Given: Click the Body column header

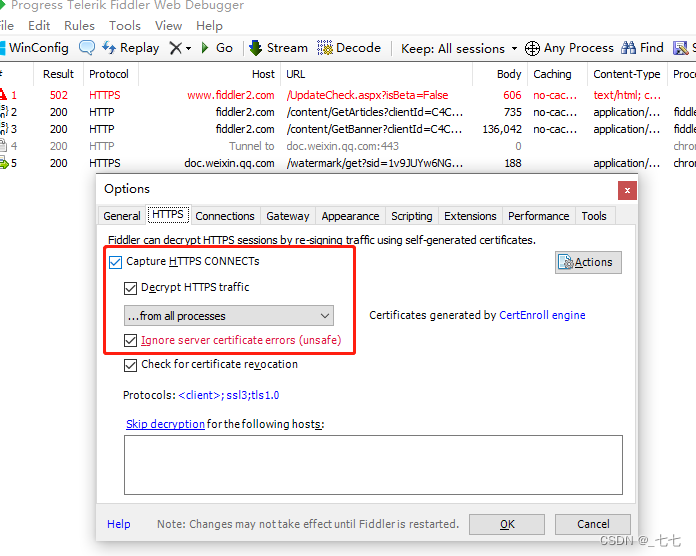Looking at the screenshot, I should tap(500, 74).
